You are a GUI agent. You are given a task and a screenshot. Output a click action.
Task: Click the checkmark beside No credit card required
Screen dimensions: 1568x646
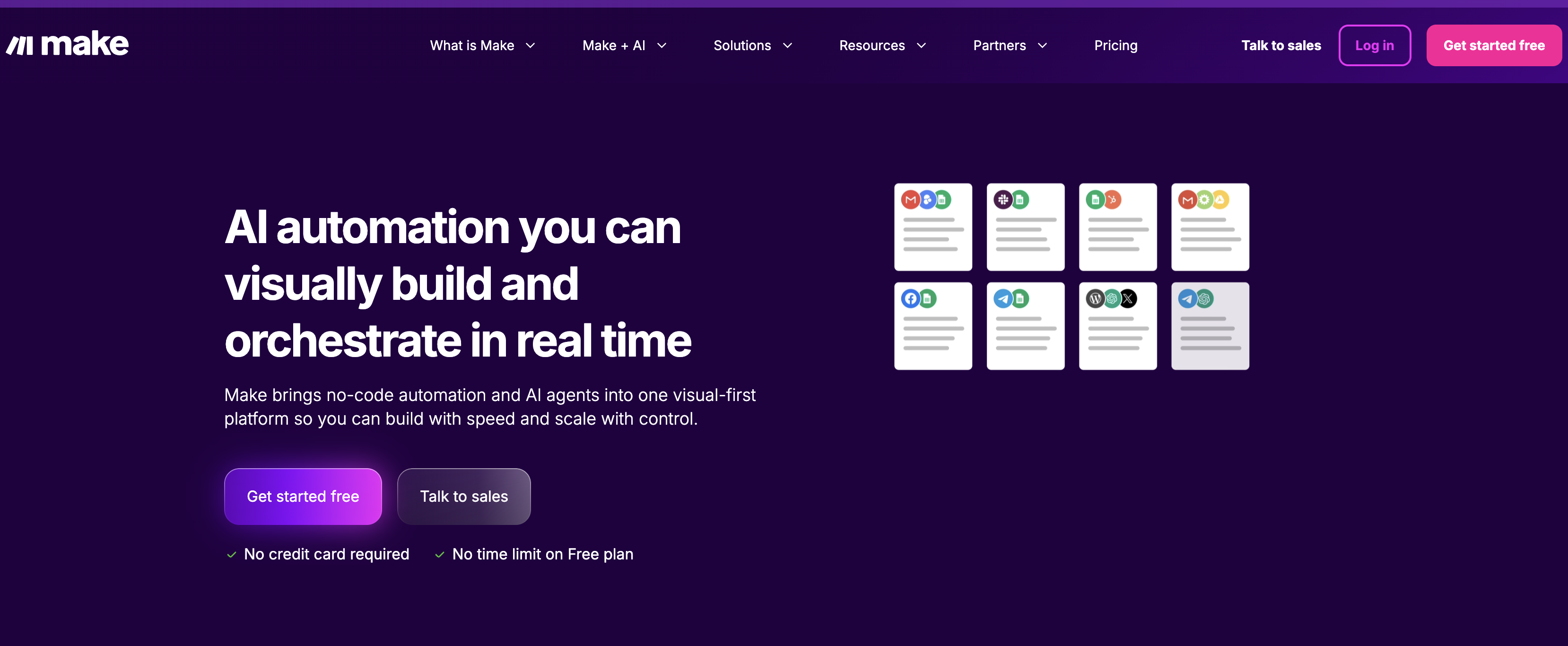pos(231,555)
